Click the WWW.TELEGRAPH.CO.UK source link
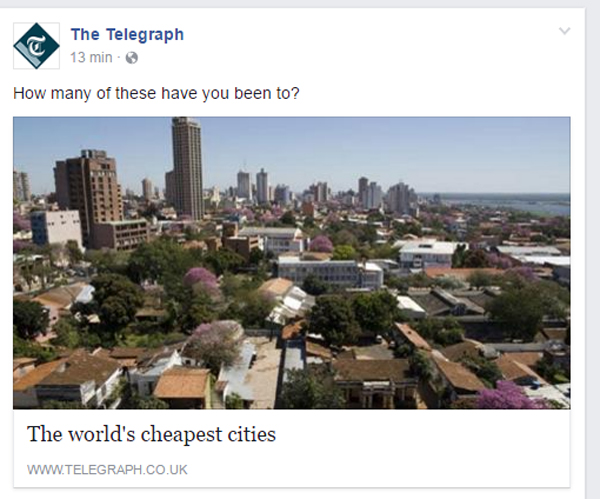This screenshot has width=600, height=499. (x=107, y=470)
